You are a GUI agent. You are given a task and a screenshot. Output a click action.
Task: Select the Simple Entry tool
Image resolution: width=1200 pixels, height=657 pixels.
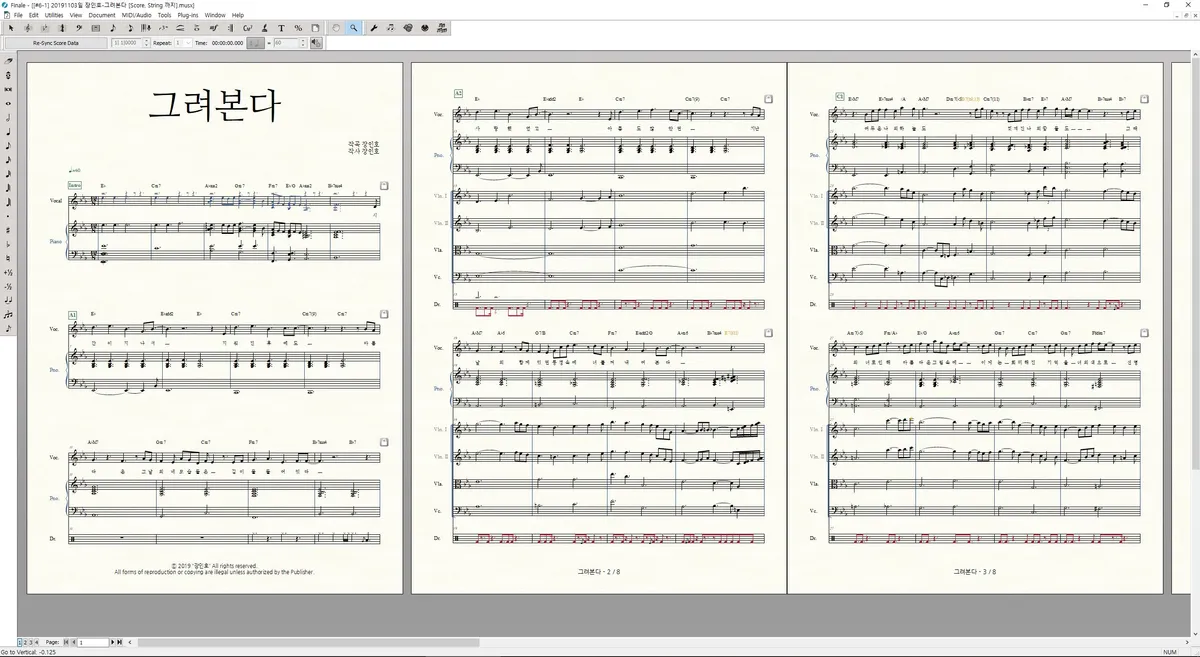tap(113, 28)
